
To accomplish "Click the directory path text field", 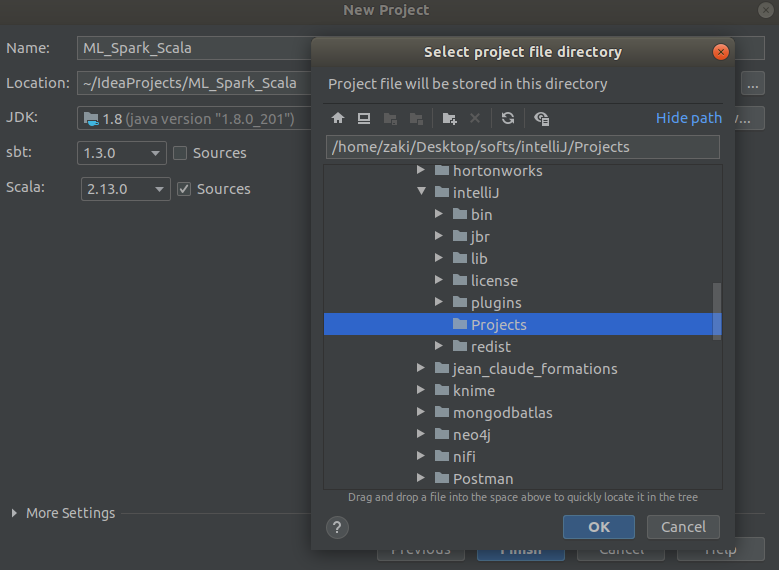I will click(x=523, y=147).
